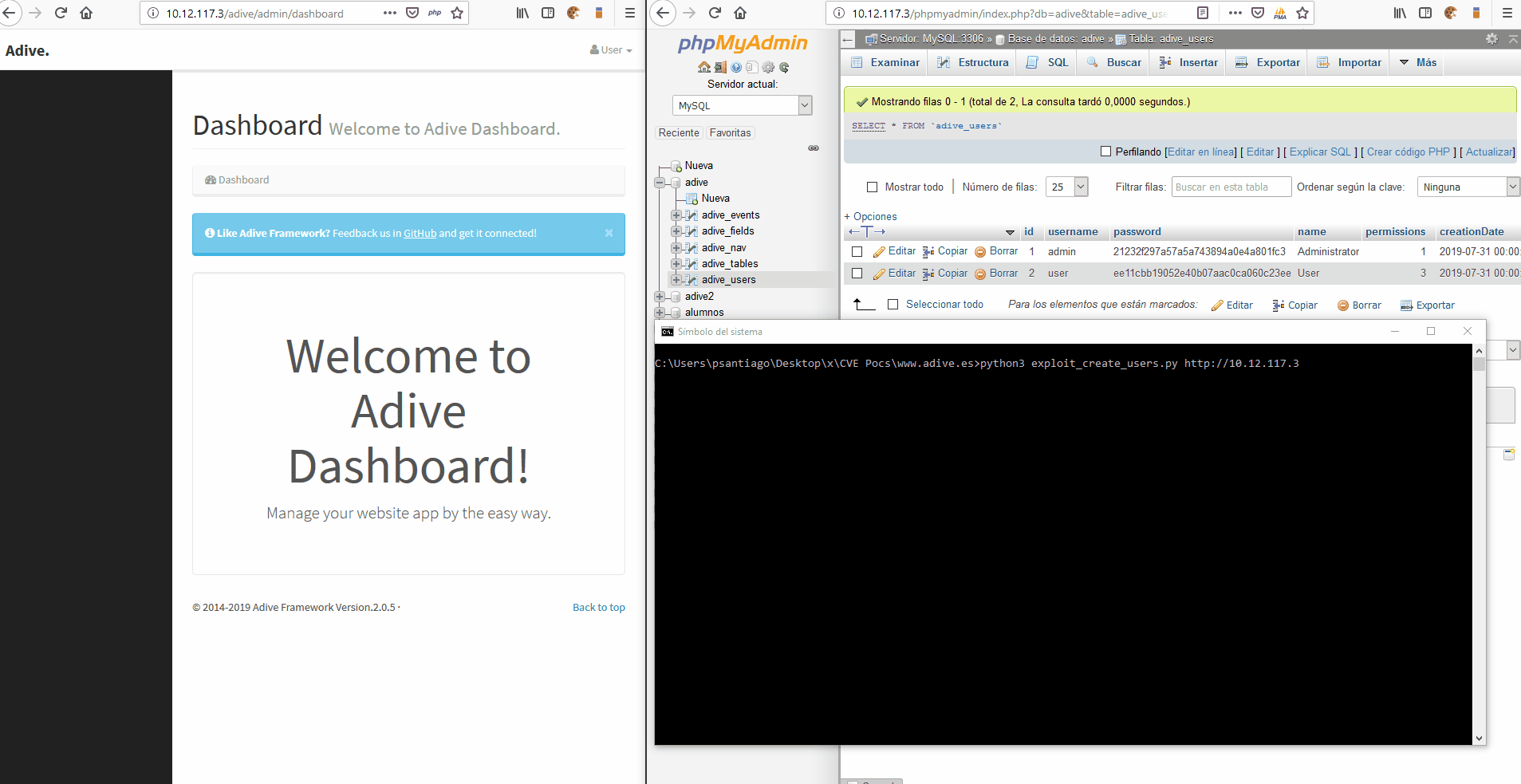The width and height of the screenshot is (1521, 784).
Task: Click the GitHub link in the alert
Action: pos(420,234)
